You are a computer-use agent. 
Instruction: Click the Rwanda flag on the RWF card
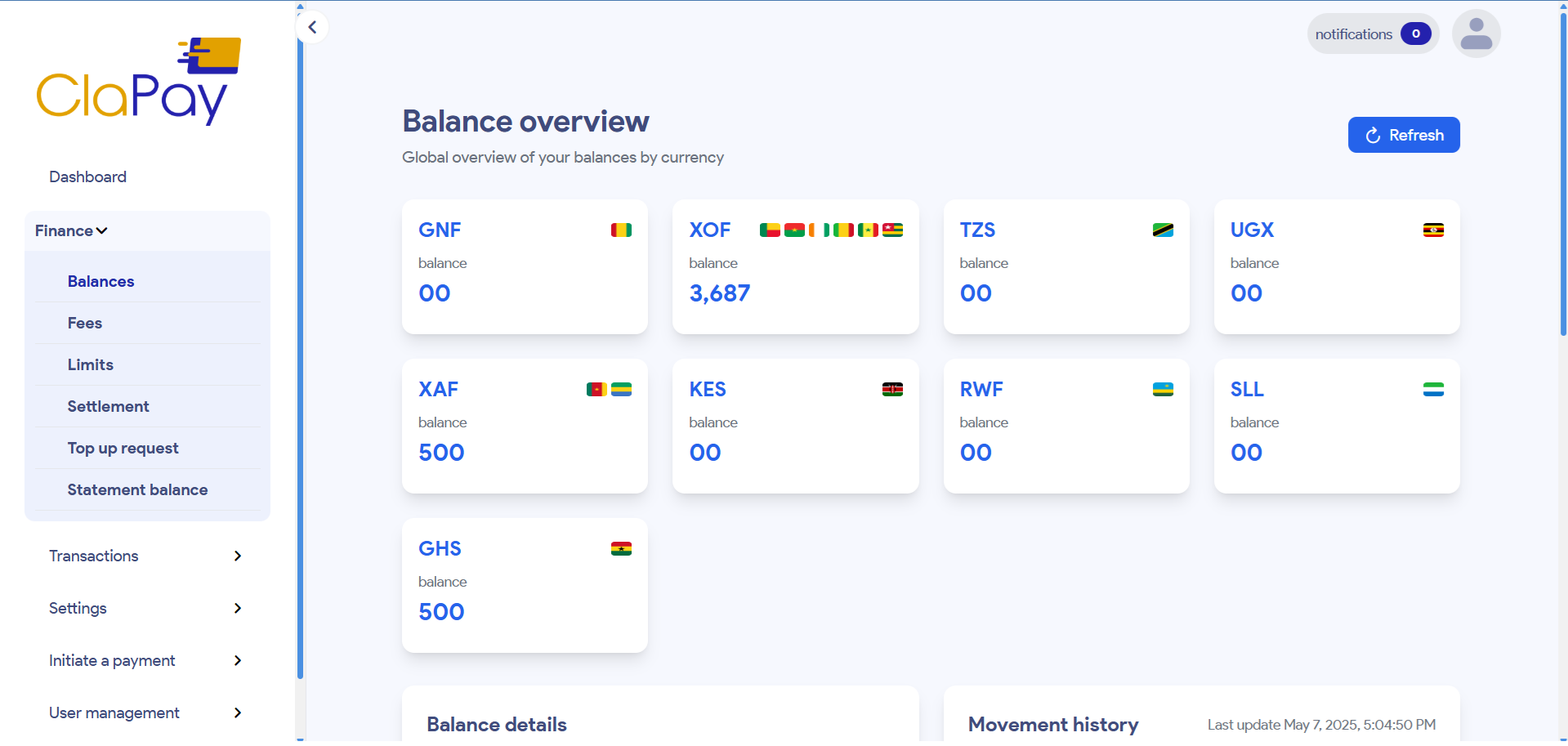coord(1163,390)
